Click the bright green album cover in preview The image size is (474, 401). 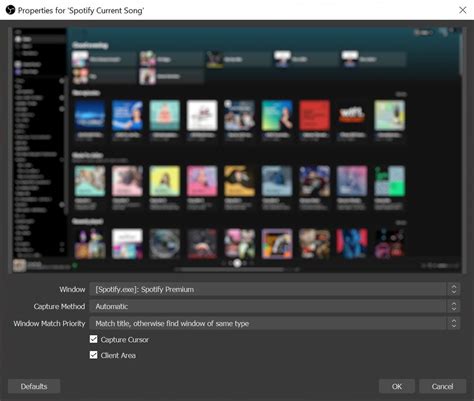[389, 181]
